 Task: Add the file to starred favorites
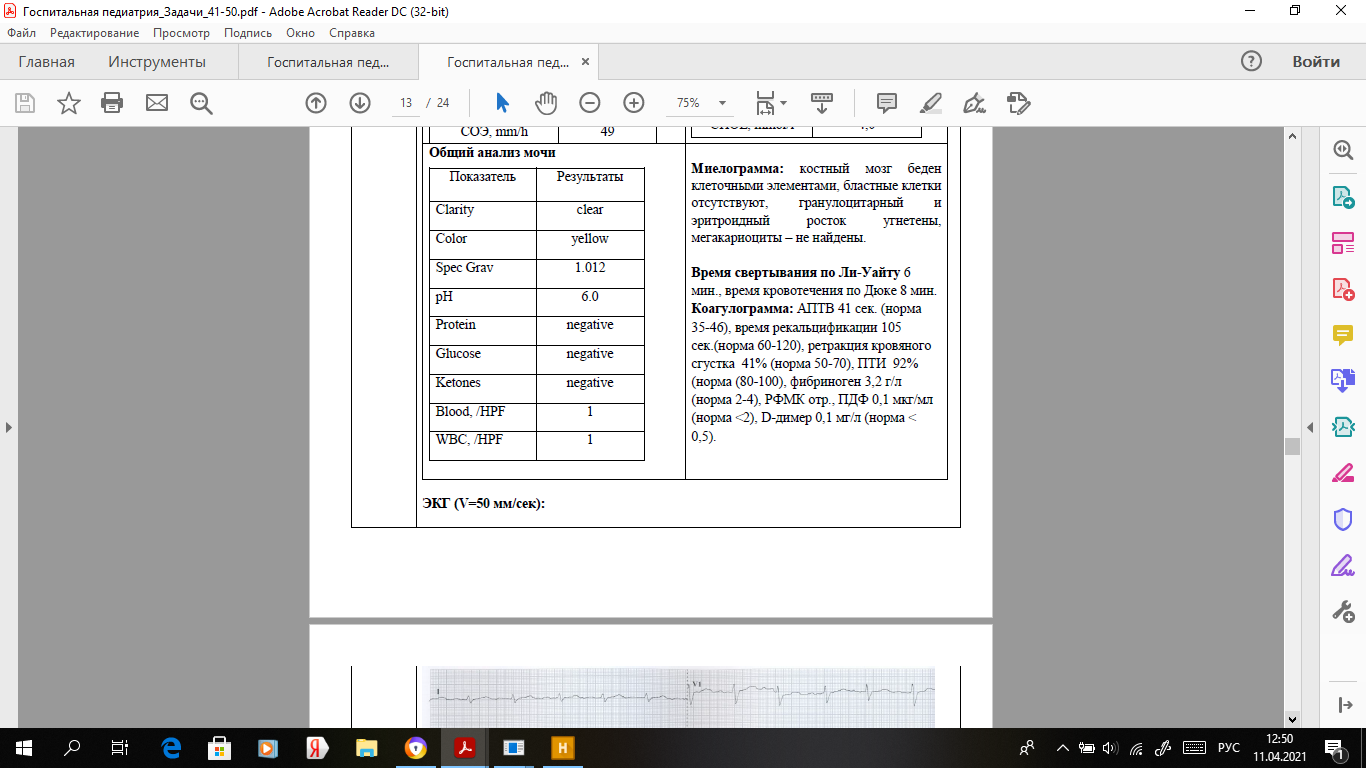click(x=69, y=103)
